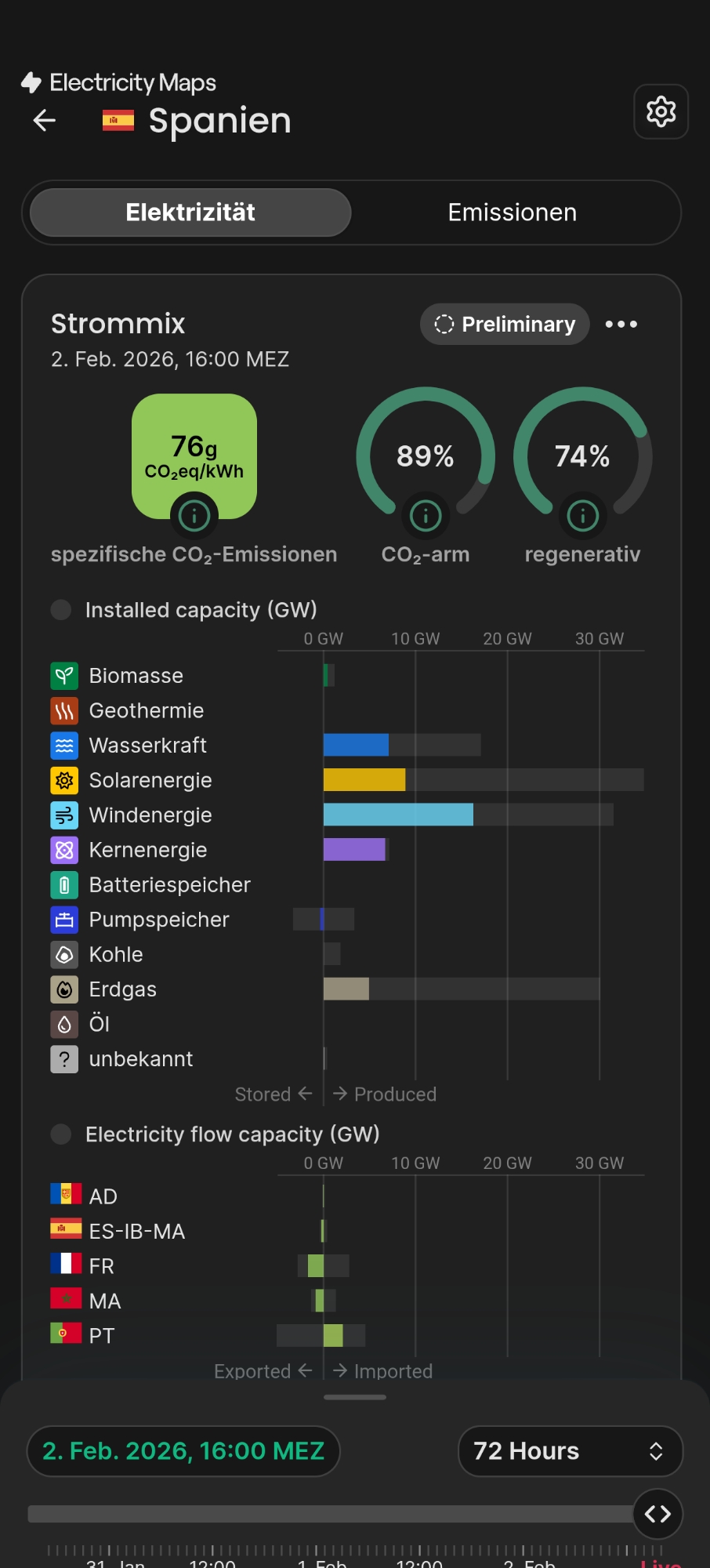
Task: Show info for the CO₂-arm gauge
Action: pyautogui.click(x=426, y=515)
